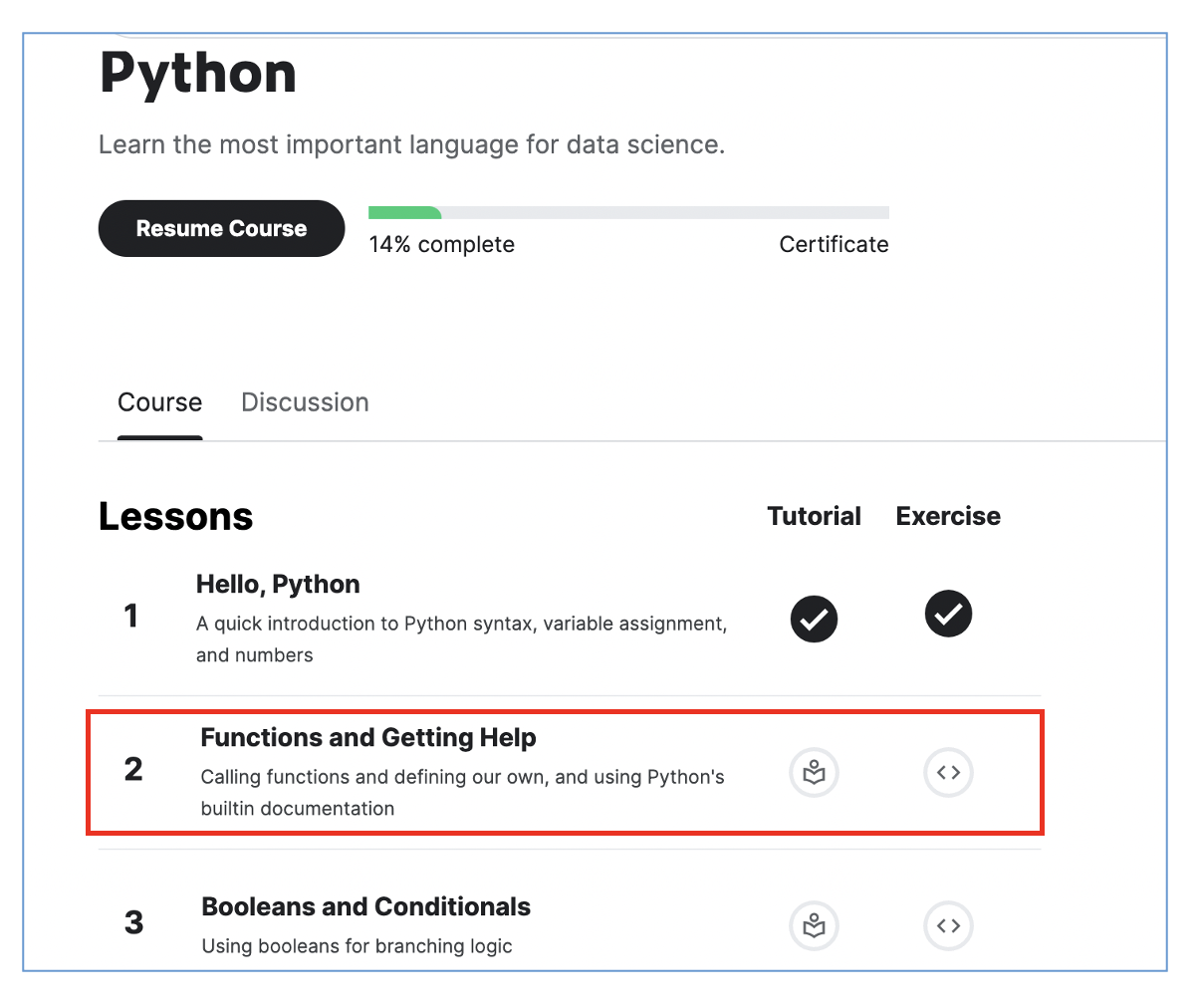Image resolution: width=1199 pixels, height=1008 pixels.
Task: Switch to the Discussion tab
Action: click(305, 401)
